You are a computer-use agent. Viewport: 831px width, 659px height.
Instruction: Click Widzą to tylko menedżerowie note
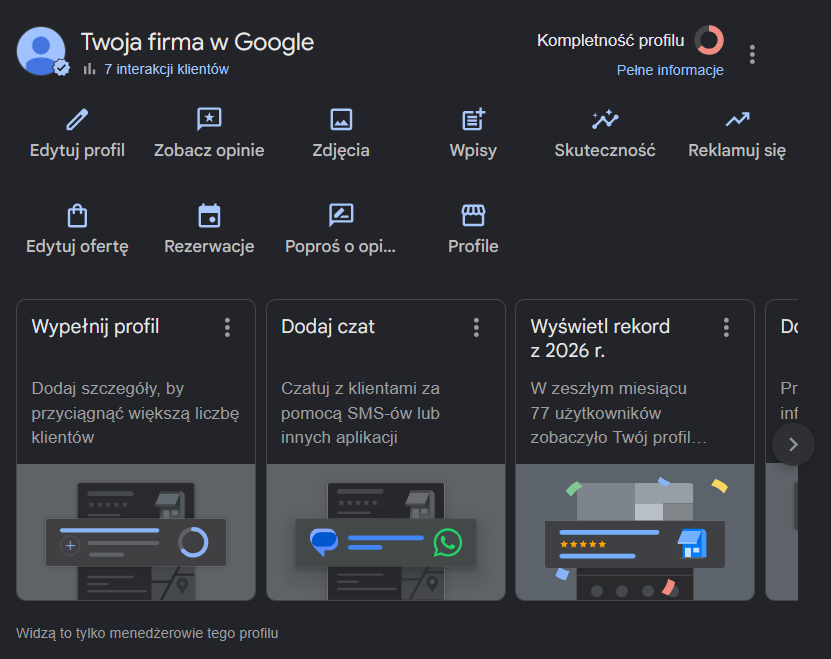point(147,633)
